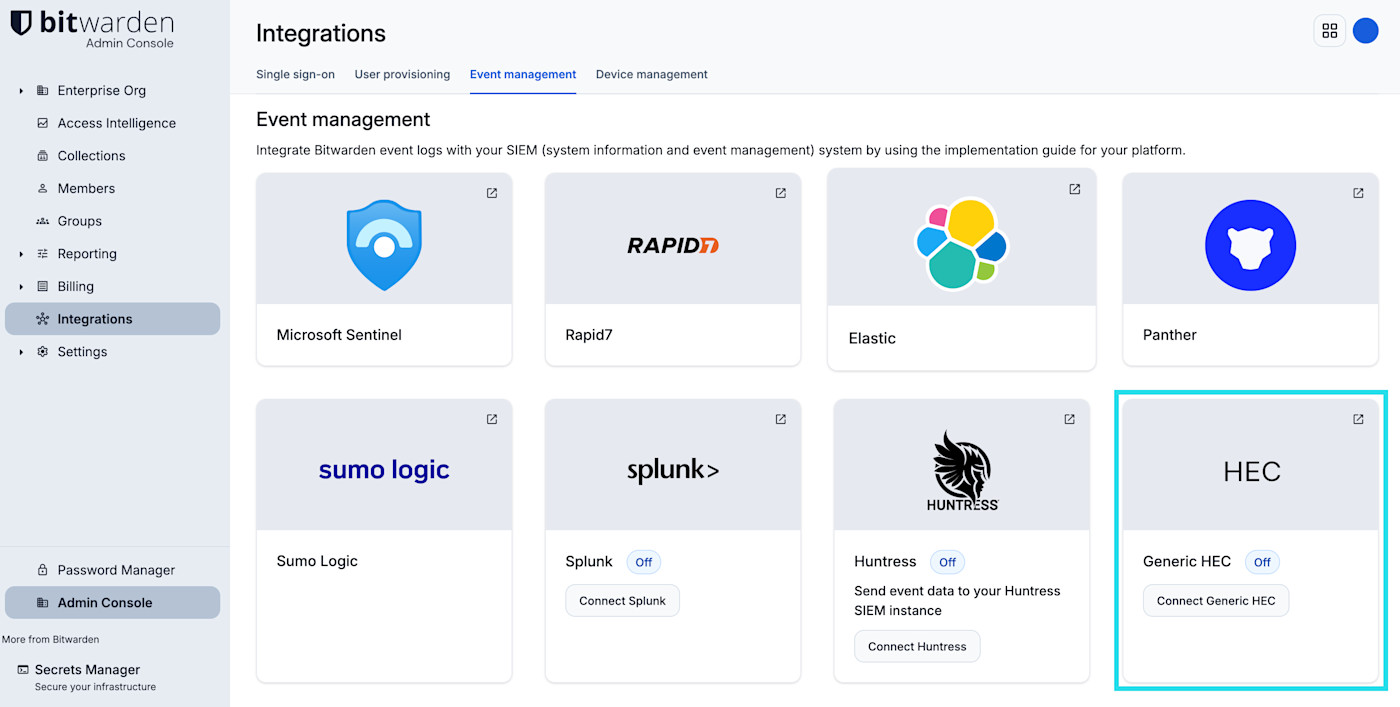Click the Billing sidebar icon
1400x707 pixels.
click(42, 286)
